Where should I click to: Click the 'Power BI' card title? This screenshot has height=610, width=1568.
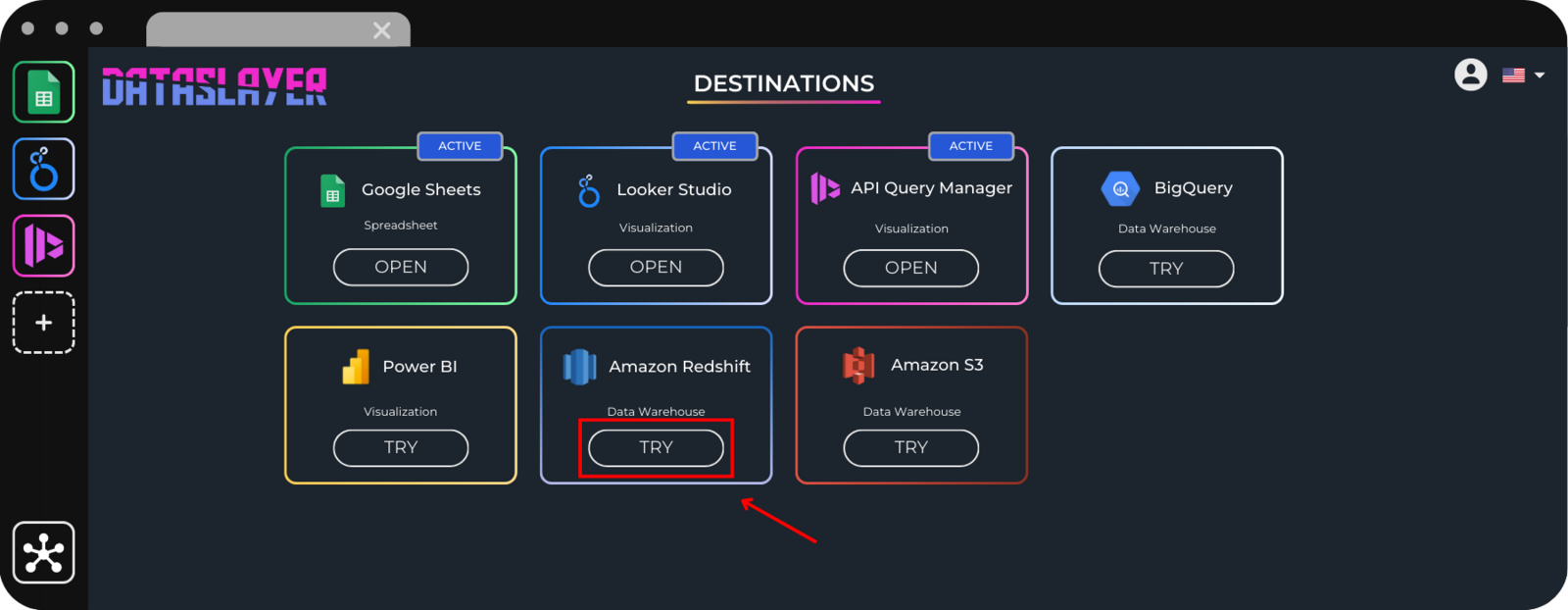(x=419, y=367)
